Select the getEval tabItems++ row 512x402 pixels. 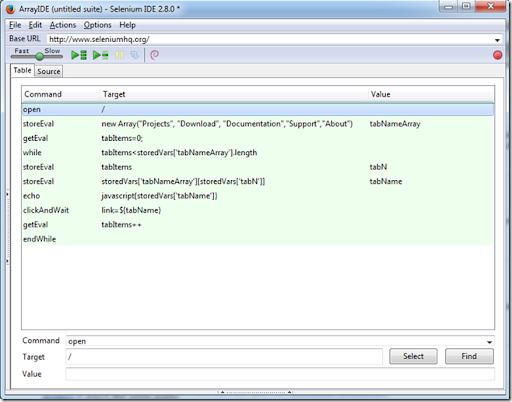pos(258,225)
